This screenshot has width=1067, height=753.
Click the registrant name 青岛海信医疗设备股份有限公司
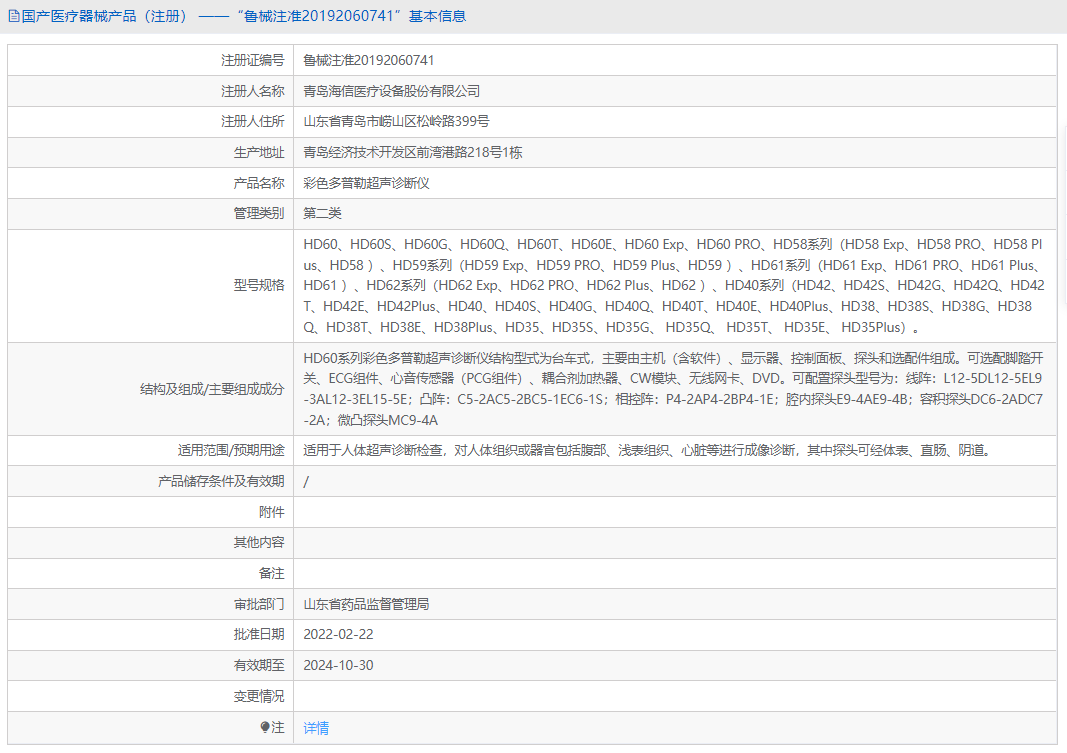395,90
